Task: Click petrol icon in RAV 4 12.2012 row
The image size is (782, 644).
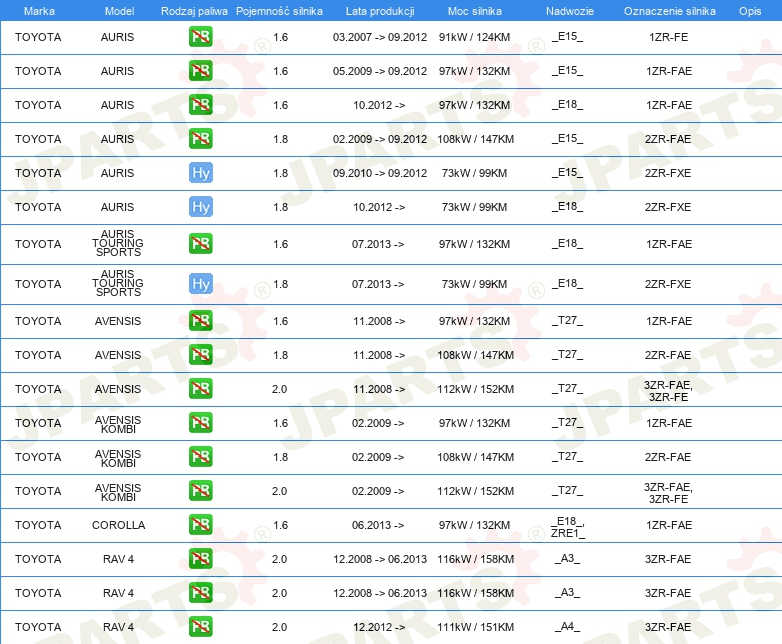Action: coord(200,627)
